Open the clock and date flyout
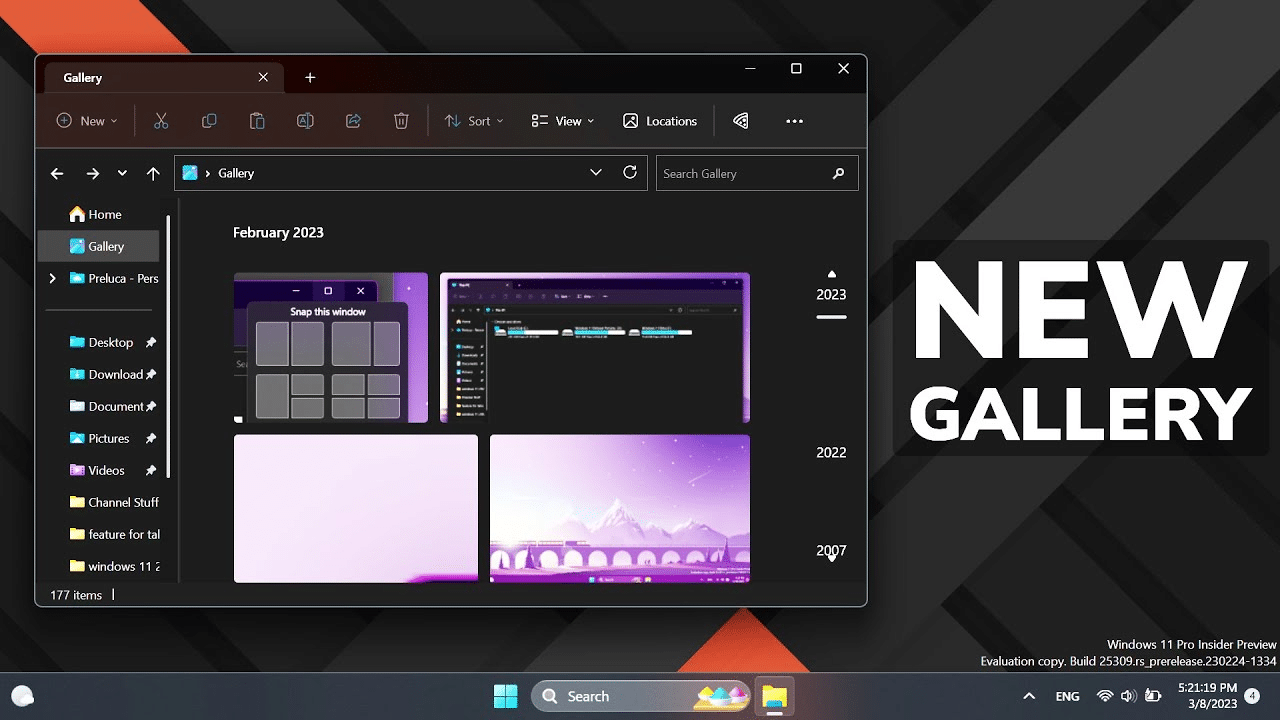The width and height of the screenshot is (1280, 720). tap(1207, 696)
